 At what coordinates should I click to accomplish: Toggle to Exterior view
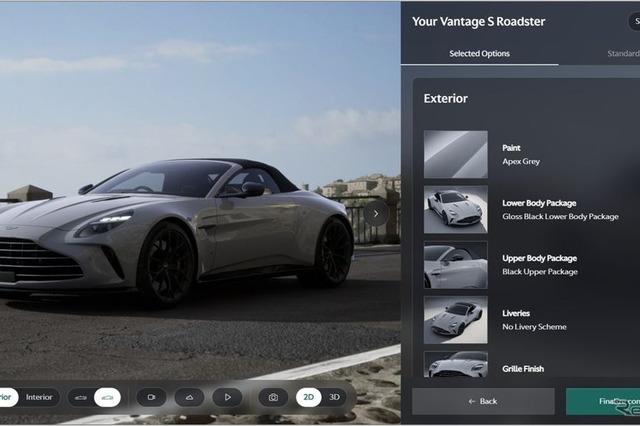6,397
